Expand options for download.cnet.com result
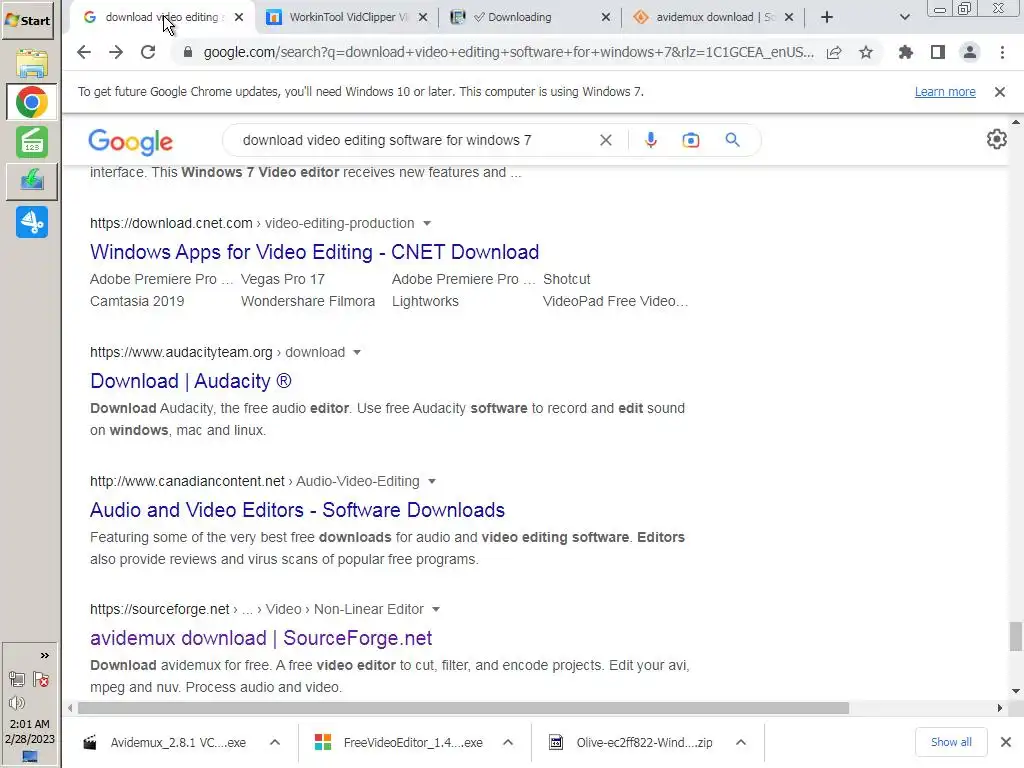This screenshot has height=768, width=1024. pyautogui.click(x=427, y=223)
